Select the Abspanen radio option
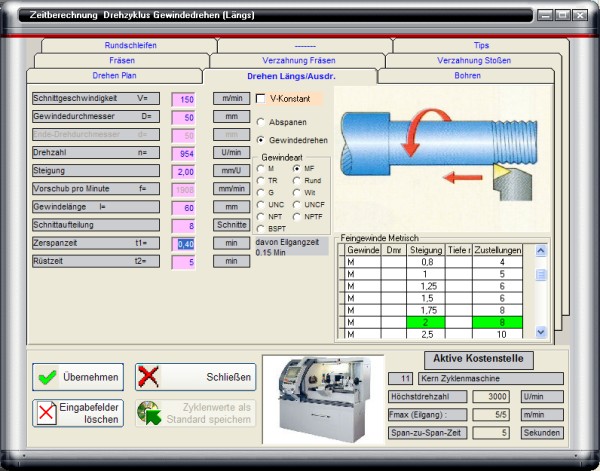This screenshot has height=471, width=600. click(x=261, y=122)
